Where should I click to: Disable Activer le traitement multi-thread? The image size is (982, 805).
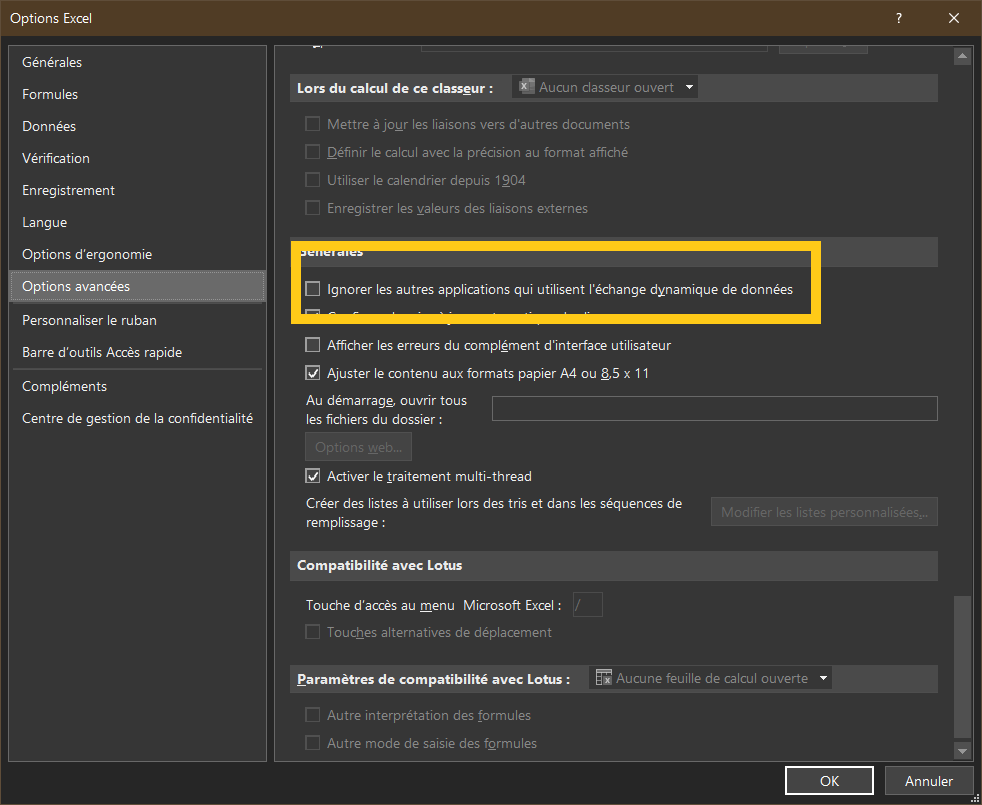click(x=313, y=476)
